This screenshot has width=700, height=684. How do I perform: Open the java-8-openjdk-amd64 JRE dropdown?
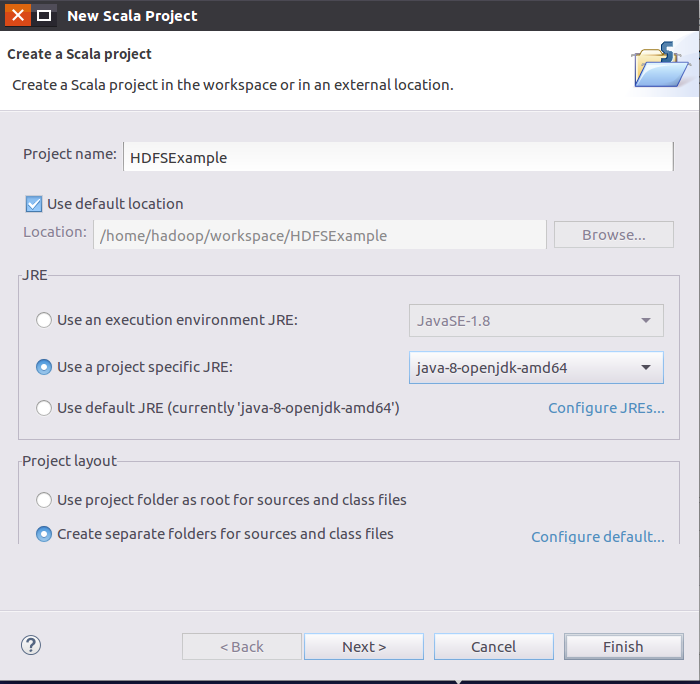pyautogui.click(x=536, y=367)
